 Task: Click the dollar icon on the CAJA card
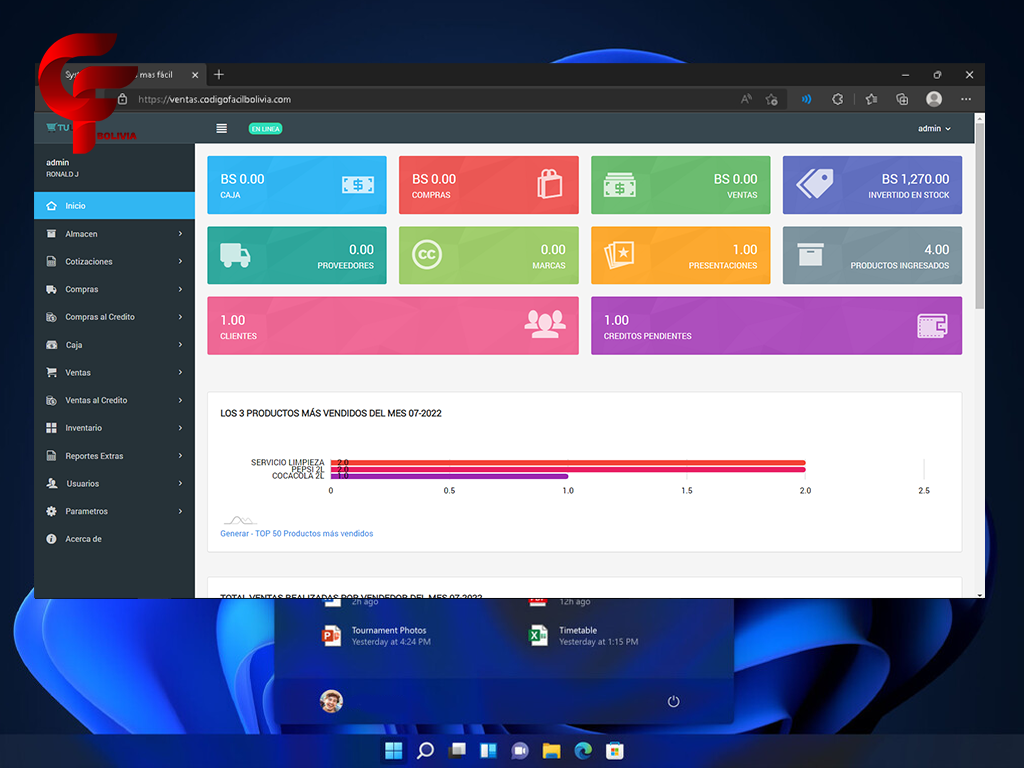click(357, 185)
